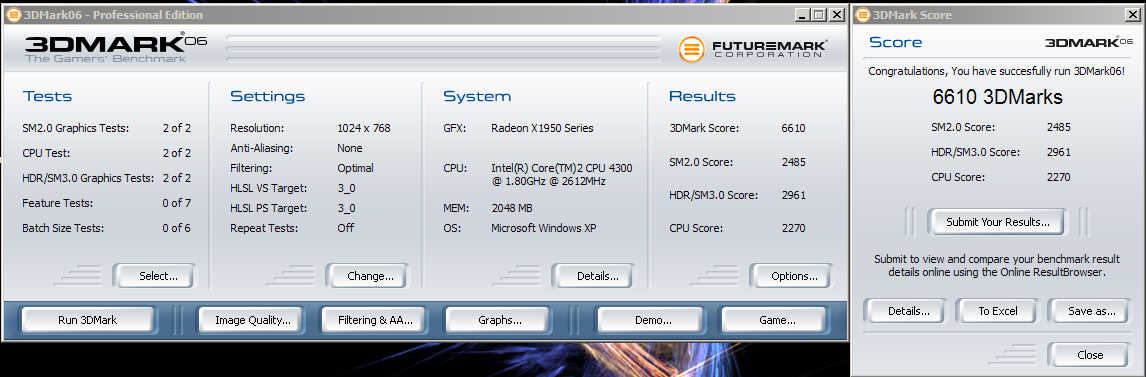Click the System section heading
The height and width of the screenshot is (377, 1146).
pos(477,96)
